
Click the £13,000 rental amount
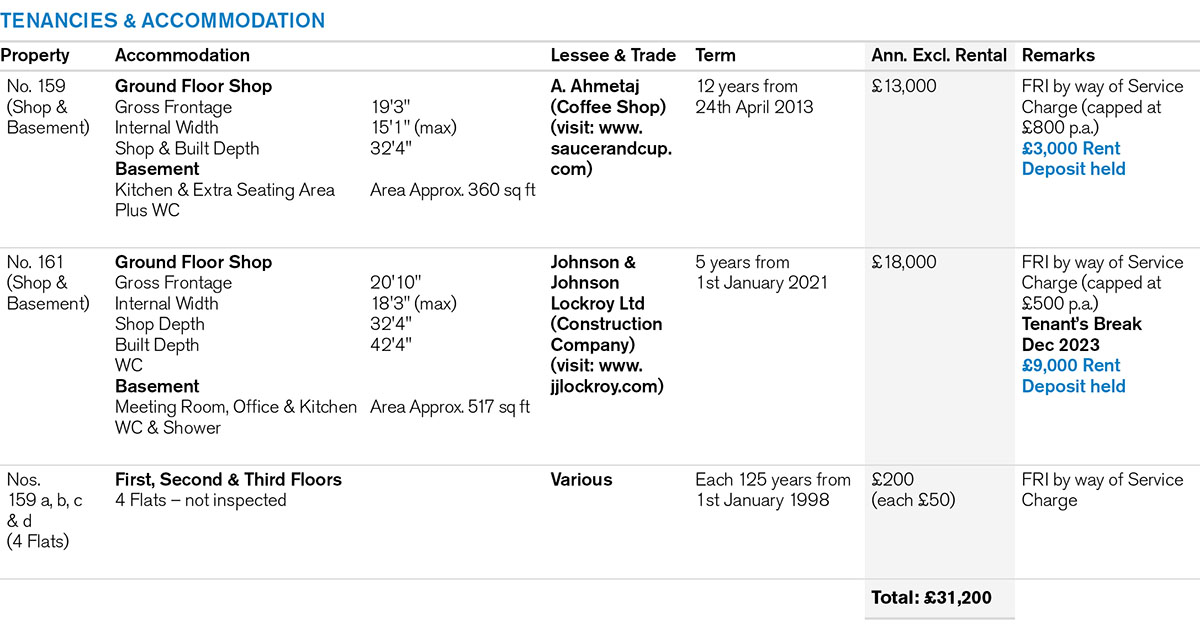(904, 86)
